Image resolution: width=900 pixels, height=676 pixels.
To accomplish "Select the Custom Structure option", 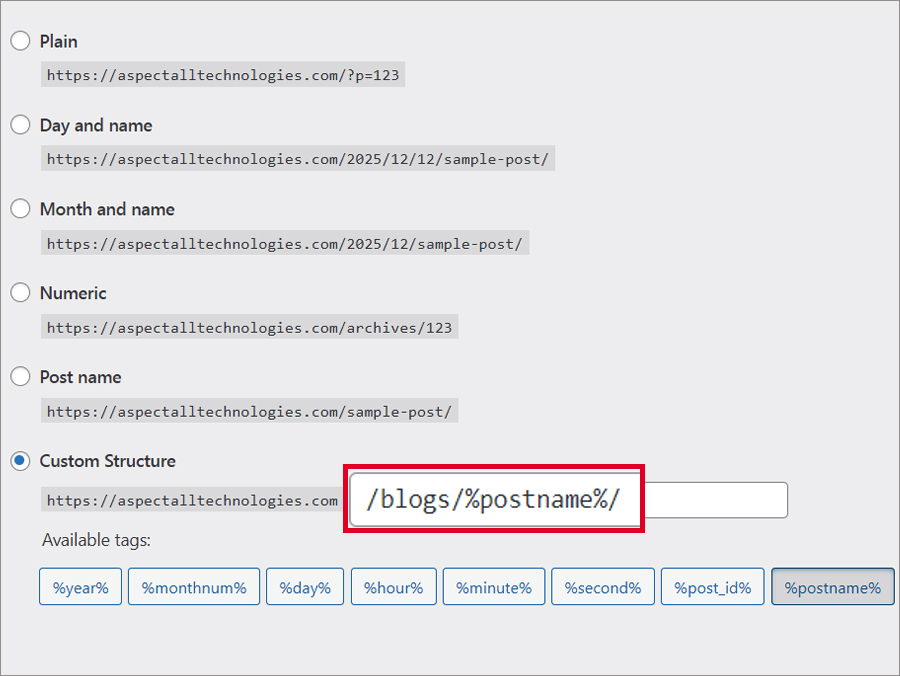I will [x=20, y=461].
